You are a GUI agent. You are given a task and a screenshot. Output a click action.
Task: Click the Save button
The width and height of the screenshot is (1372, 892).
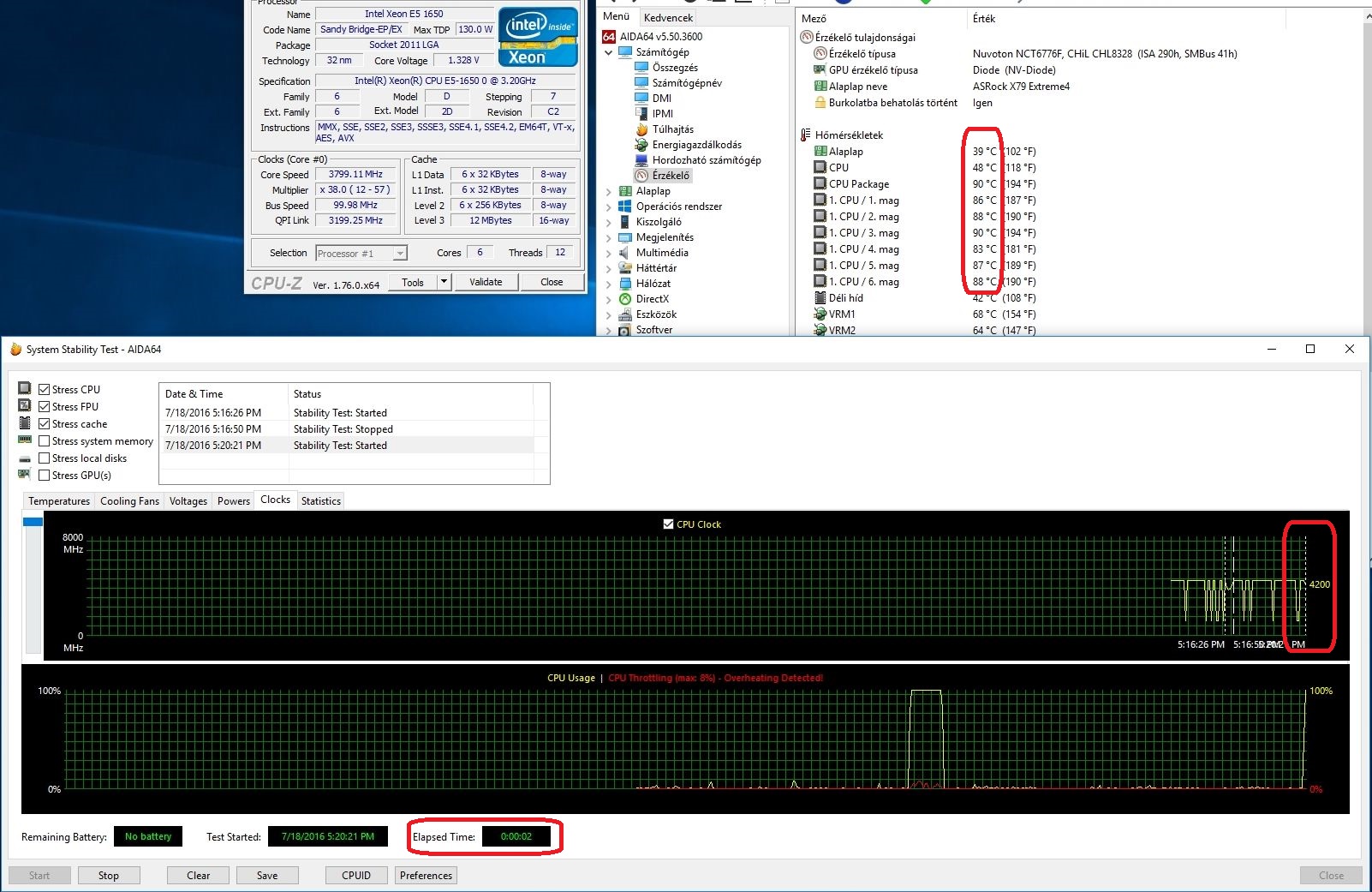coord(267,876)
